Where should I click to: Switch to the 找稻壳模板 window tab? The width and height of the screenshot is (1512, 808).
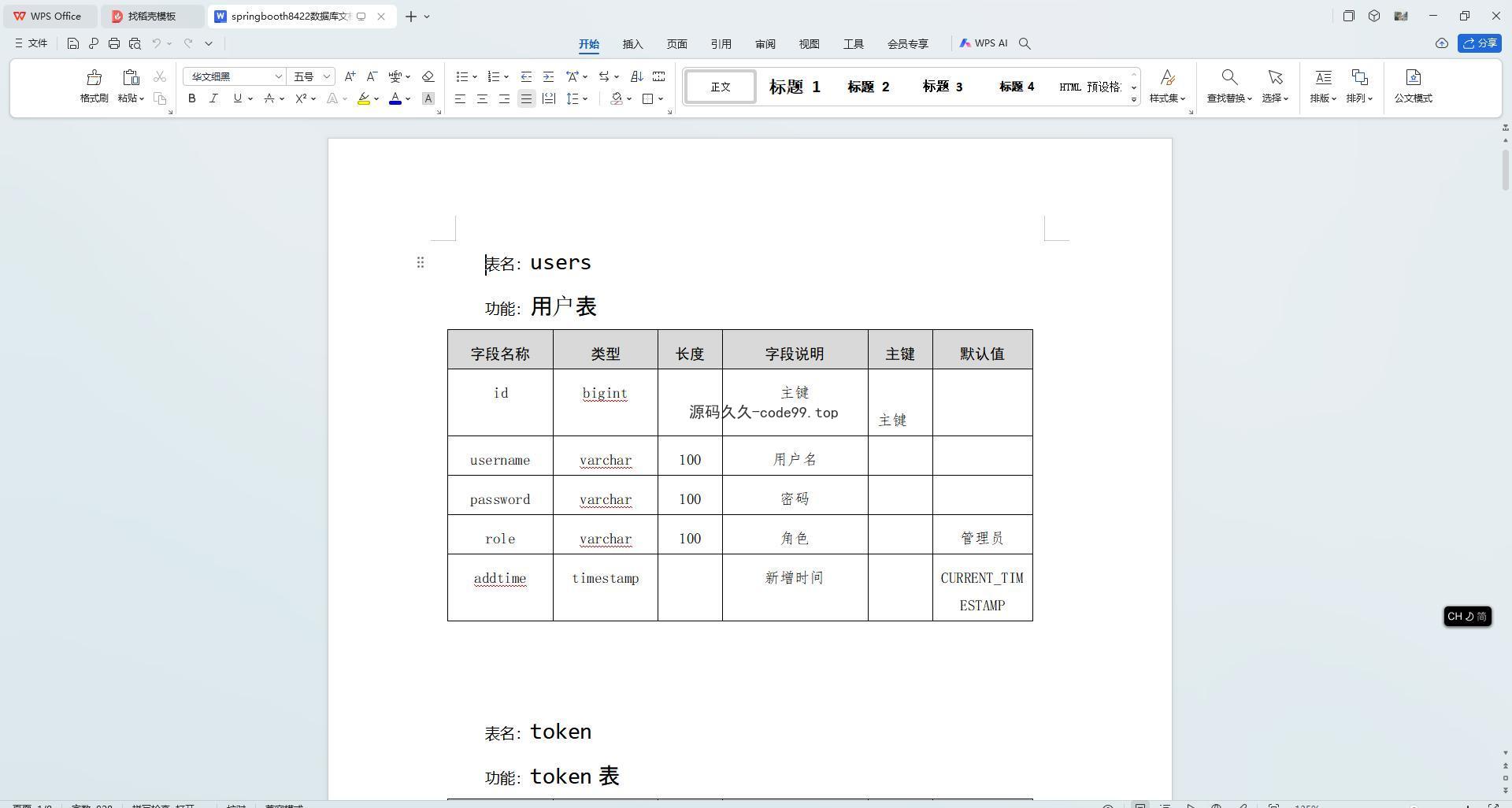pos(152,16)
